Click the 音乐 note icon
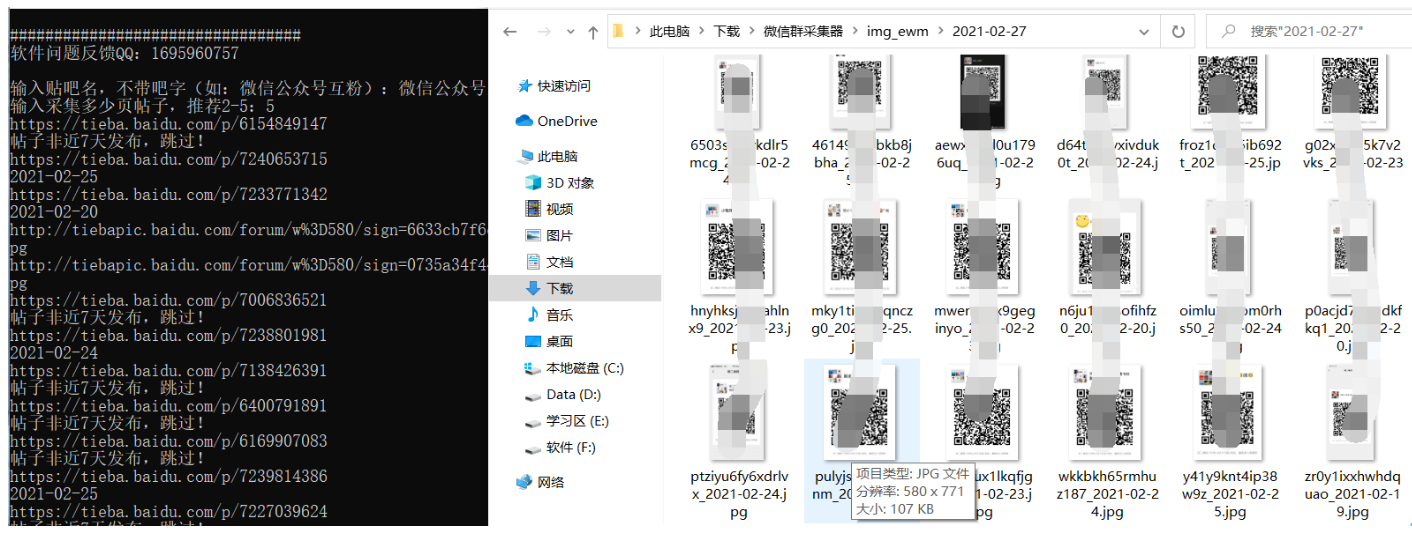The height and width of the screenshot is (536, 1412). click(x=533, y=315)
